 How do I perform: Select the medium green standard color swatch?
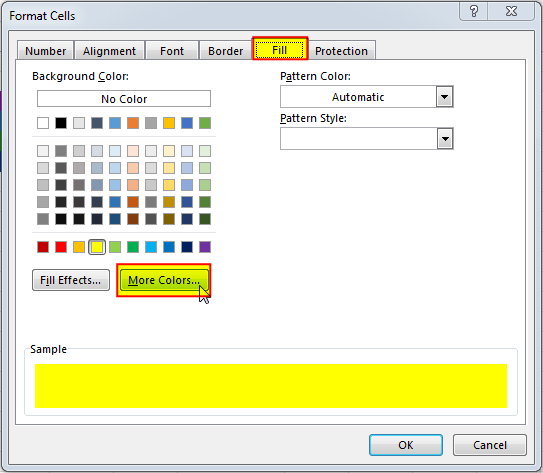click(133, 247)
